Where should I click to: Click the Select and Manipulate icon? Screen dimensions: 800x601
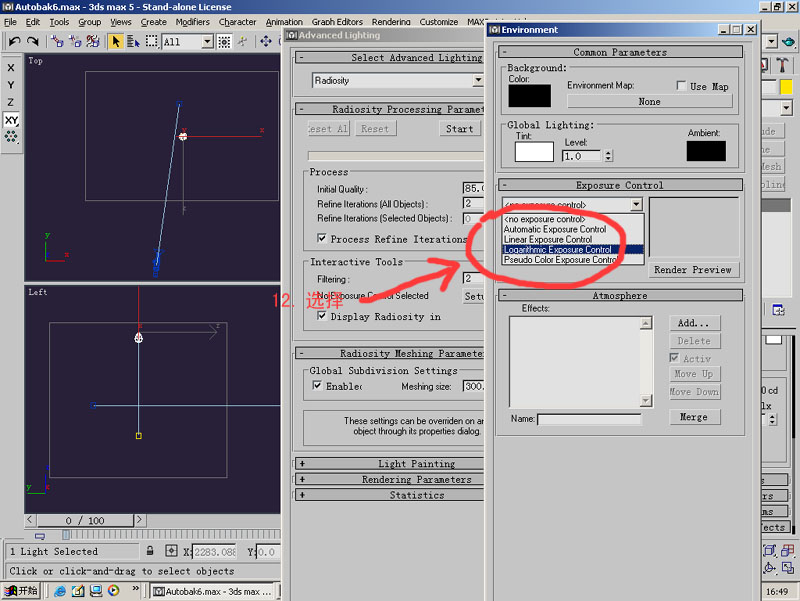coord(242,41)
